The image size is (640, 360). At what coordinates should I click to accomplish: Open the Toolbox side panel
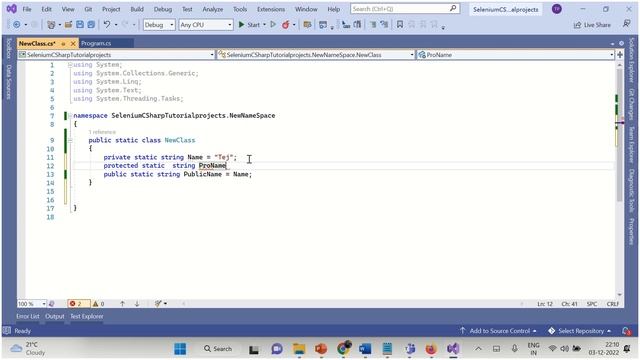9,48
